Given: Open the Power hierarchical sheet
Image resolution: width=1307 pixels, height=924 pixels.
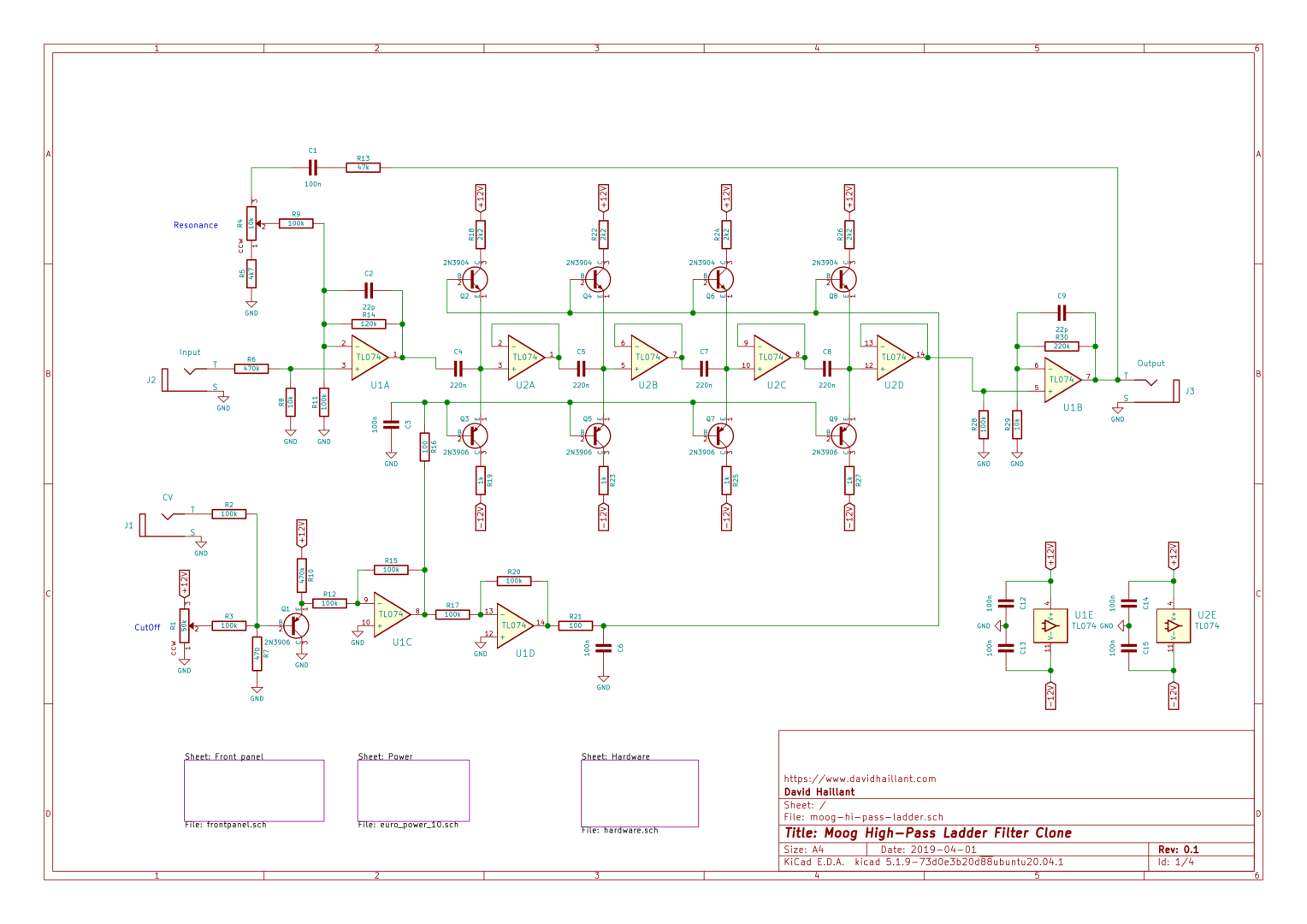Looking at the screenshot, I should 413,791.
